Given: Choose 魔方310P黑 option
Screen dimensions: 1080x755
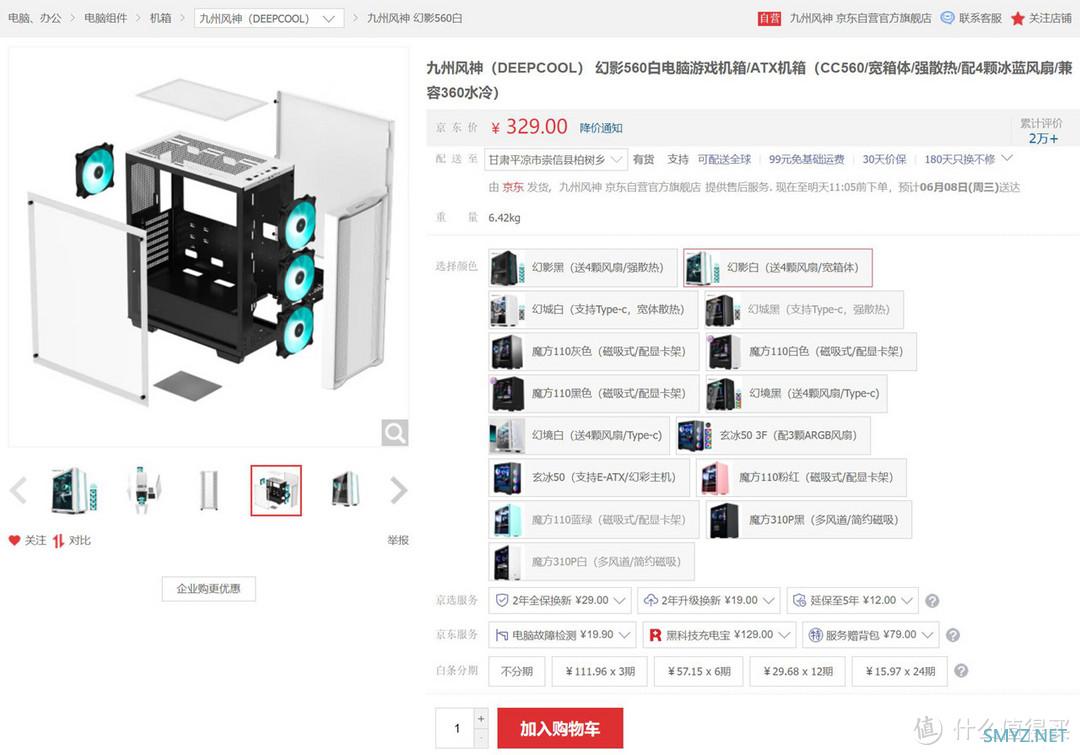Looking at the screenshot, I should 809,520.
